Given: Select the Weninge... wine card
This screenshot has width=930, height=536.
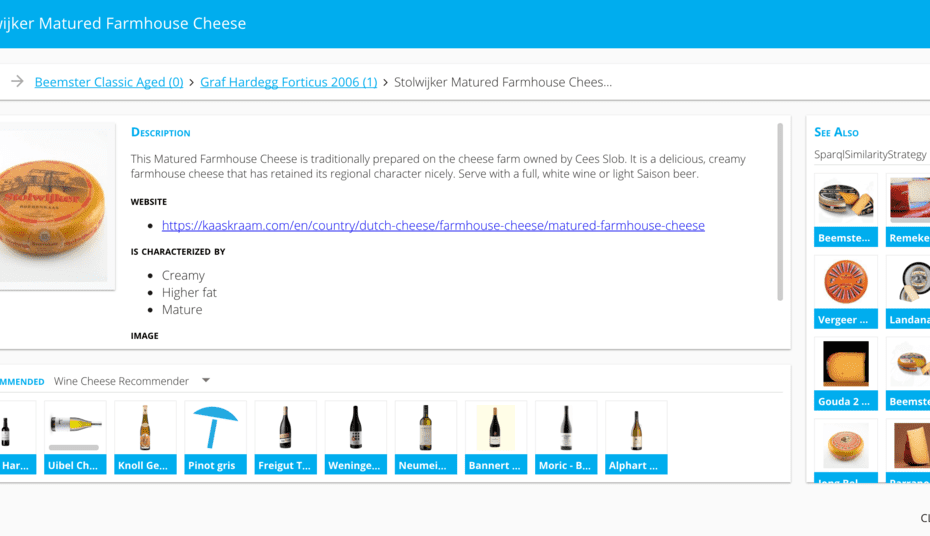Looking at the screenshot, I should click(x=355, y=438).
